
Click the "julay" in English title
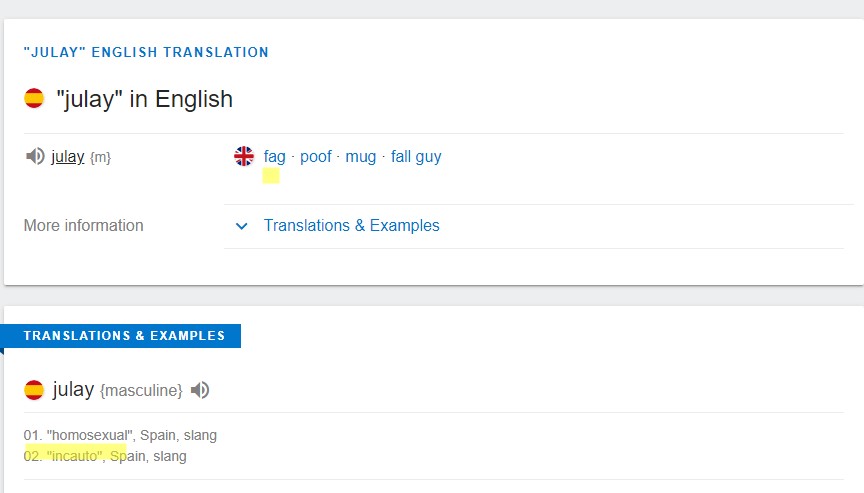click(x=144, y=99)
